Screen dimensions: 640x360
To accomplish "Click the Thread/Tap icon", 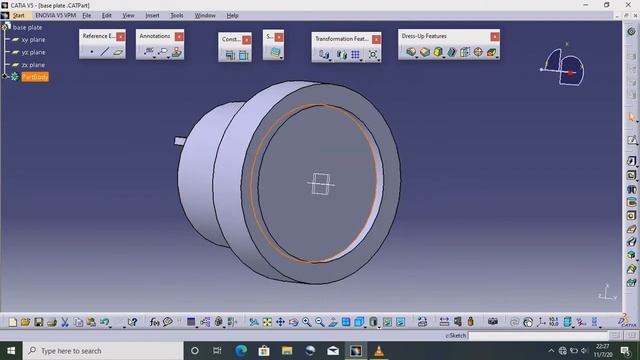I will (x=478, y=52).
